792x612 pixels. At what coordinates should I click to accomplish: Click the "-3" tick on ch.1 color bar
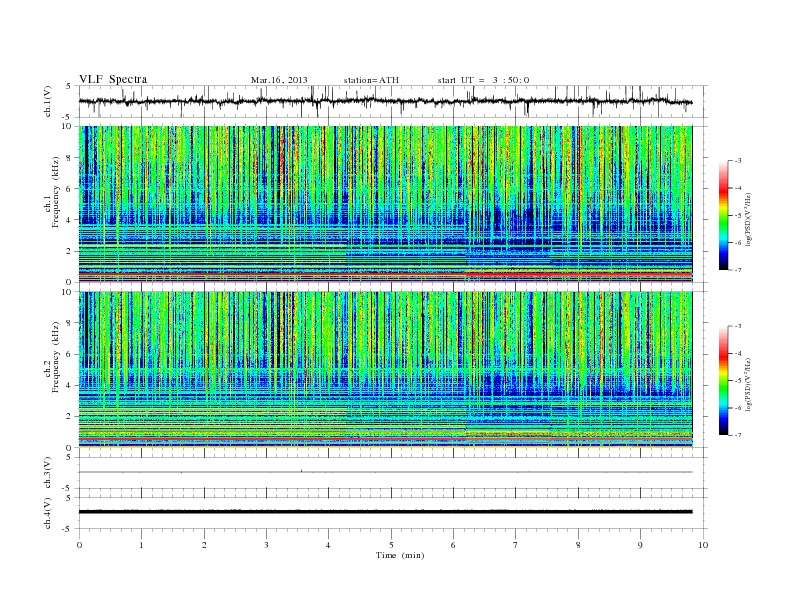click(x=738, y=161)
